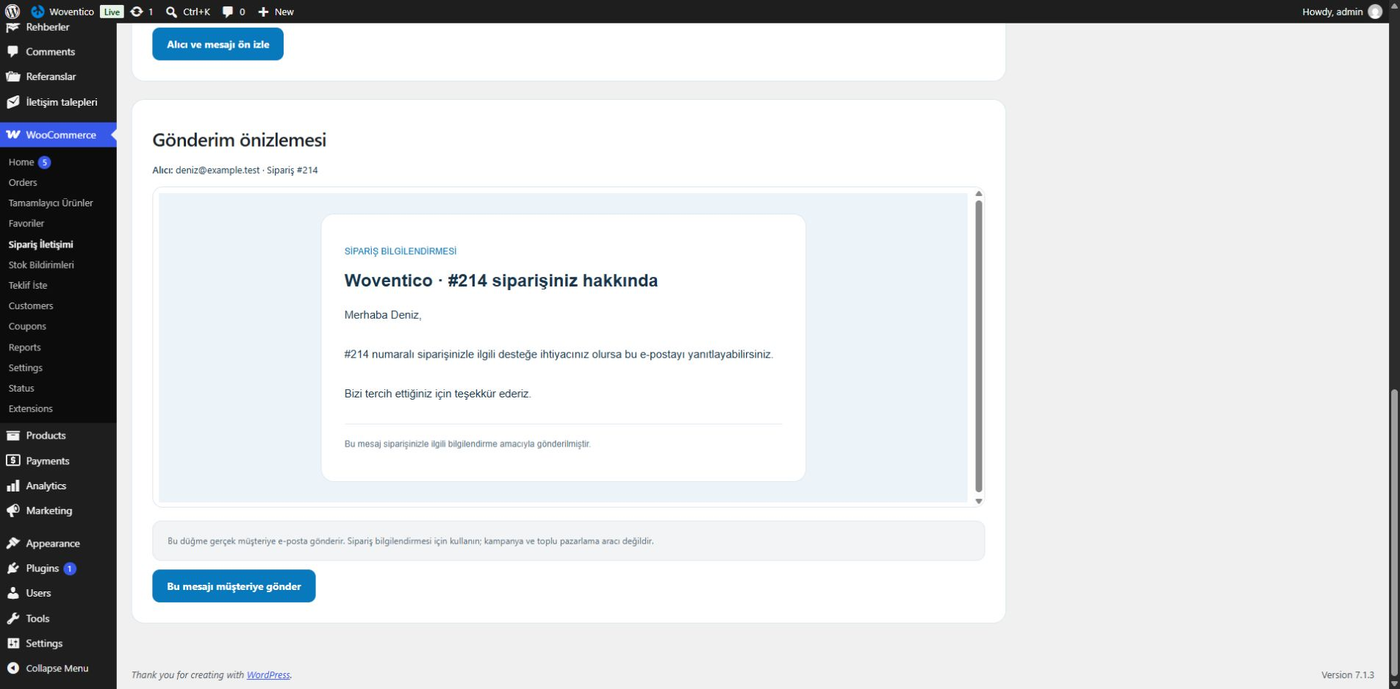Image resolution: width=1400 pixels, height=689 pixels.
Task: Open WooCommerce Home with badge 5
Action: pos(29,162)
